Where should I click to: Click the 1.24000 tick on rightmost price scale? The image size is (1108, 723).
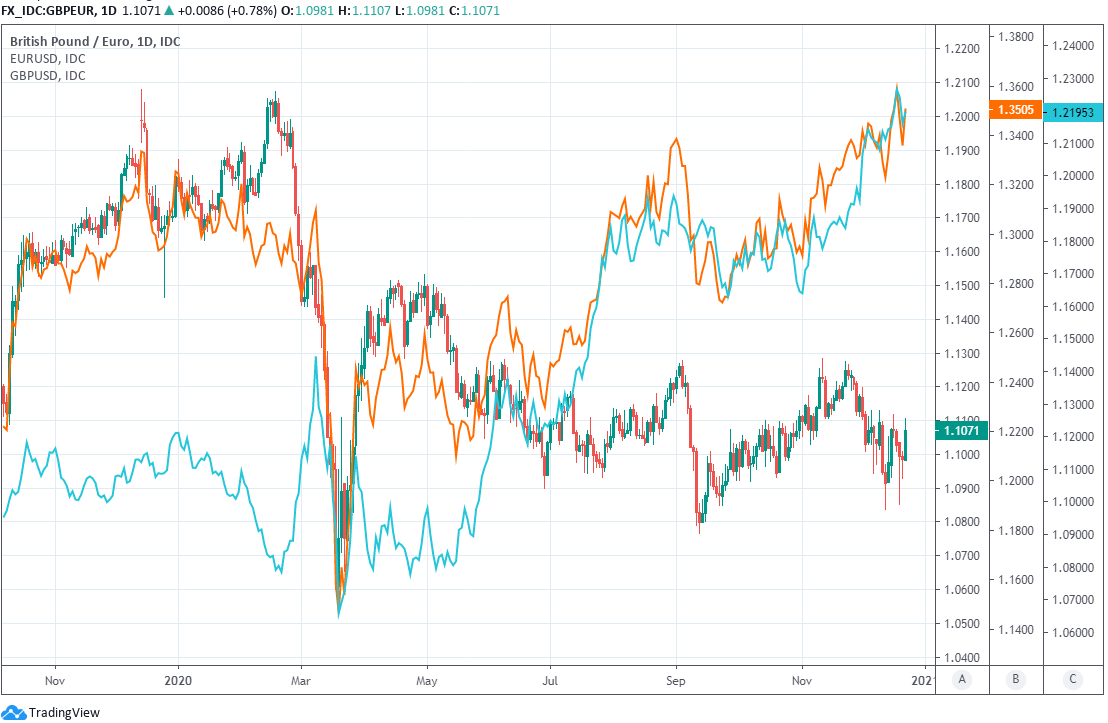[x=1072, y=45]
